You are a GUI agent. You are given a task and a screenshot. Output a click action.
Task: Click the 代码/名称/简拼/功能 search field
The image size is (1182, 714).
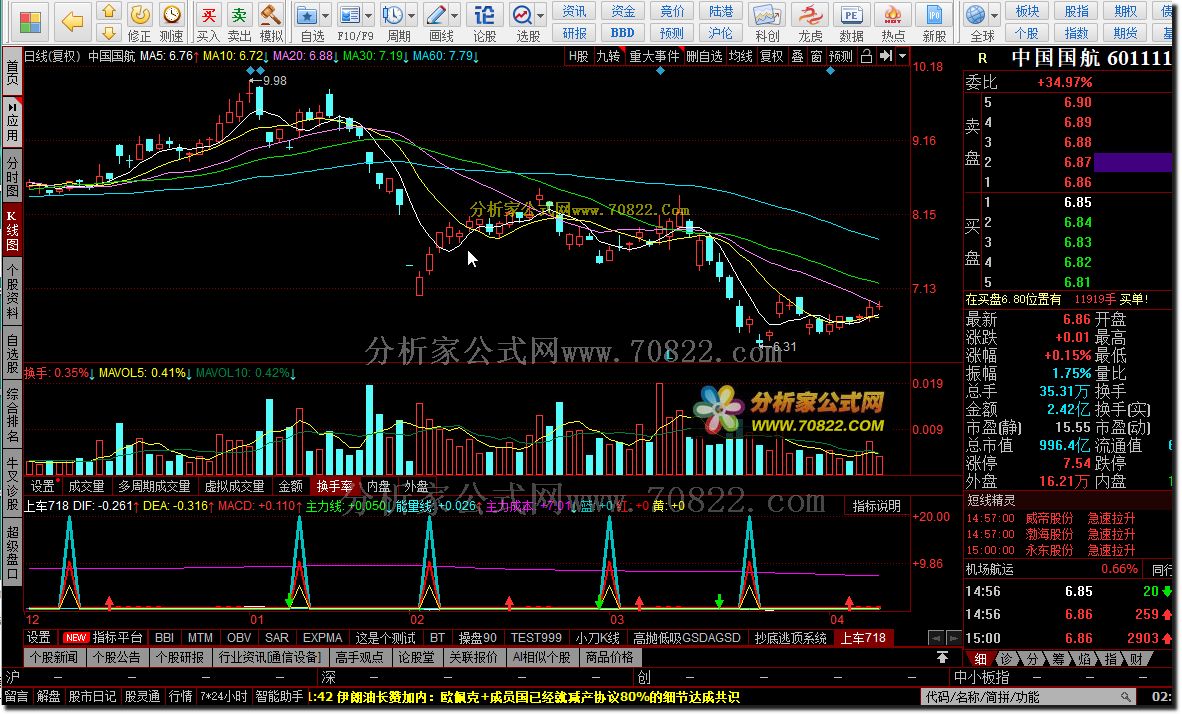click(x=1029, y=697)
